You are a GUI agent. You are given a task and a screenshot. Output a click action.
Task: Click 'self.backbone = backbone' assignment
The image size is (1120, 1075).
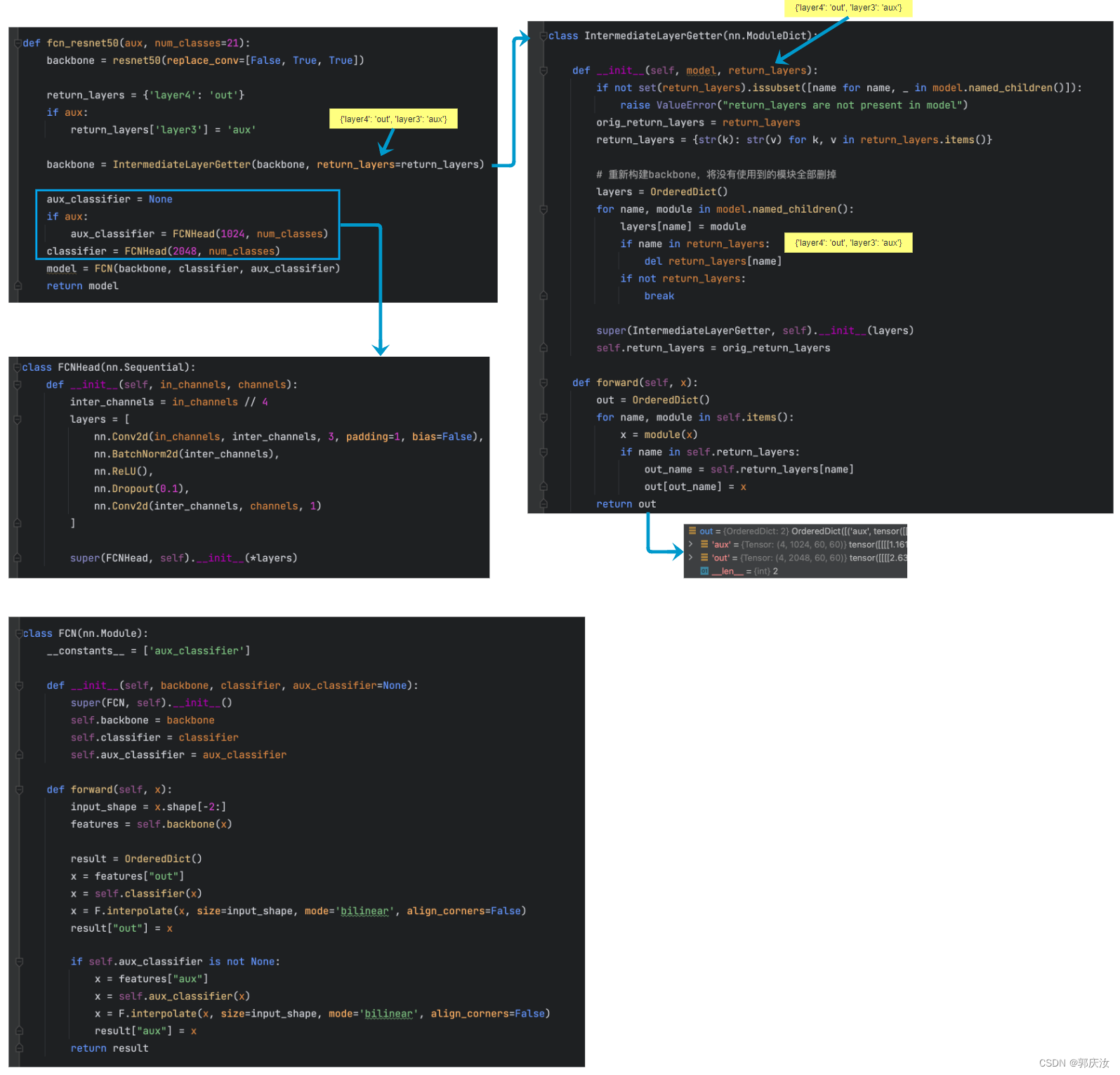(x=143, y=720)
